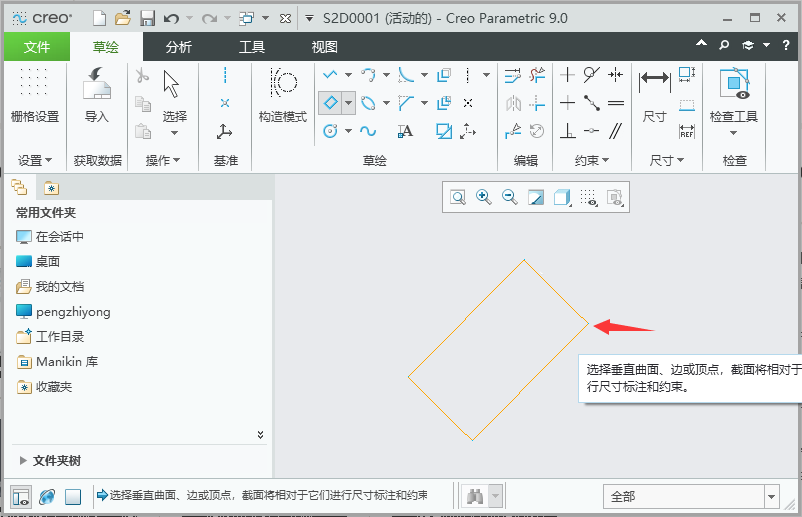Expand the 设置 group dropdown

(35, 161)
